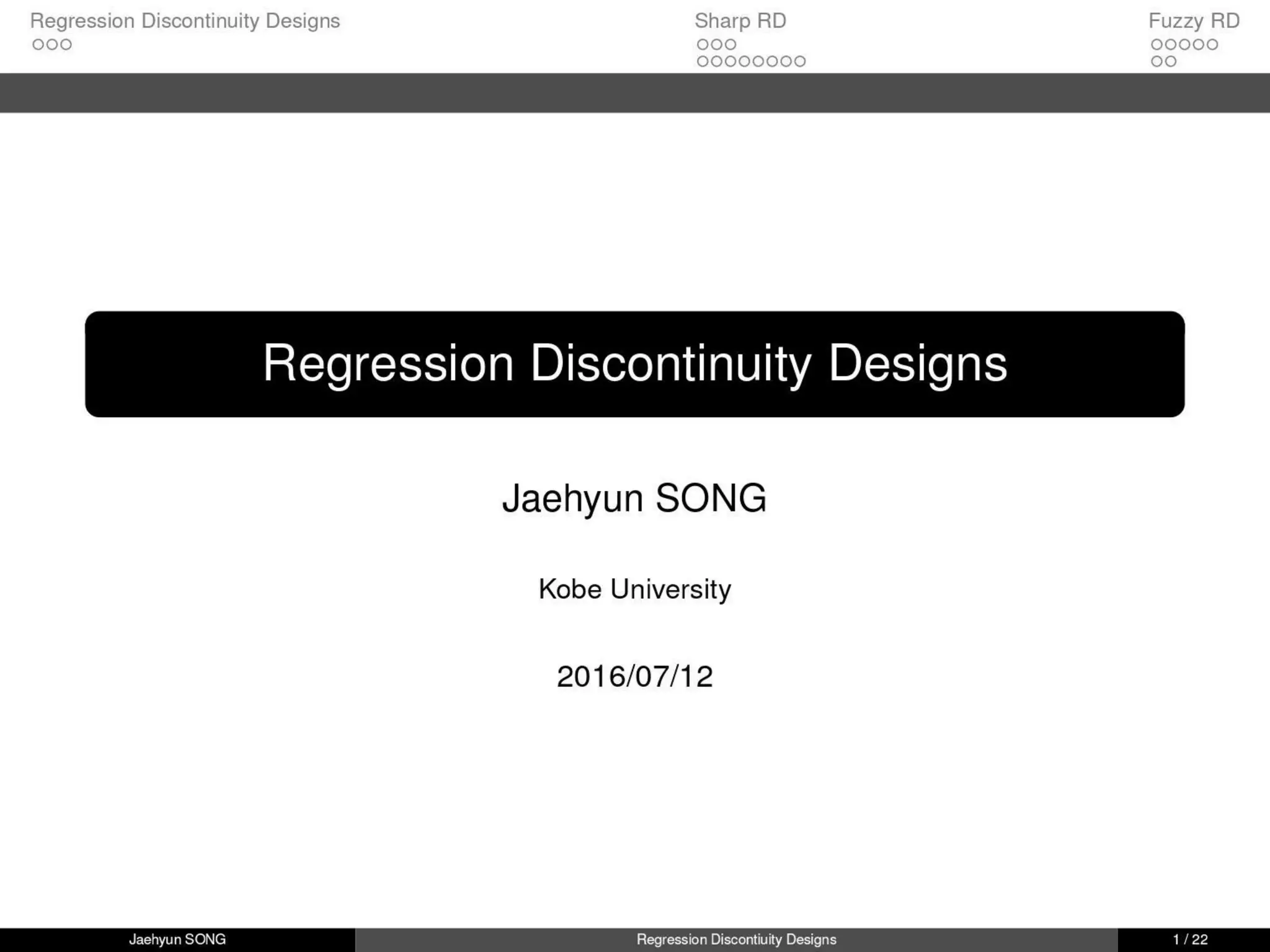Click Jaehyun SONG in the footer bar
This screenshot has width=1270, height=952.
pyautogui.click(x=177, y=940)
